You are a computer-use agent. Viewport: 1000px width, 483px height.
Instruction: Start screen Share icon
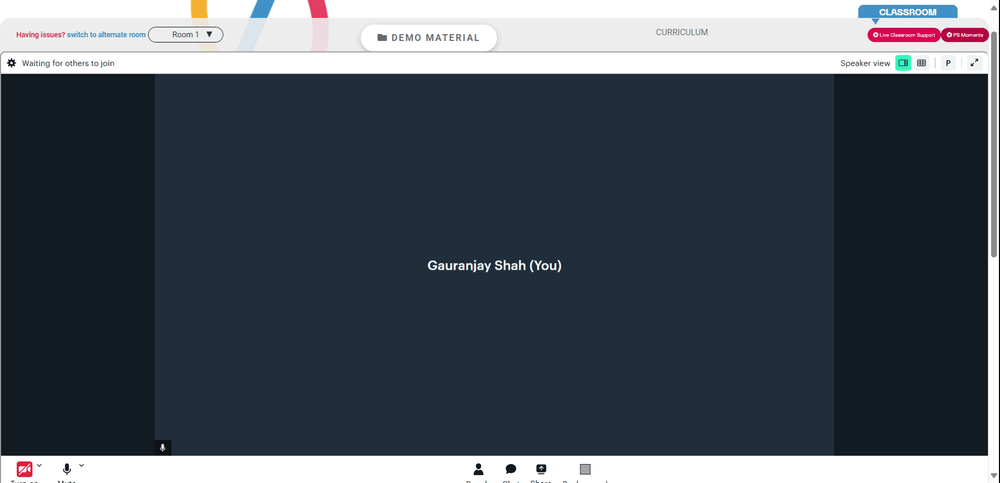pos(541,470)
